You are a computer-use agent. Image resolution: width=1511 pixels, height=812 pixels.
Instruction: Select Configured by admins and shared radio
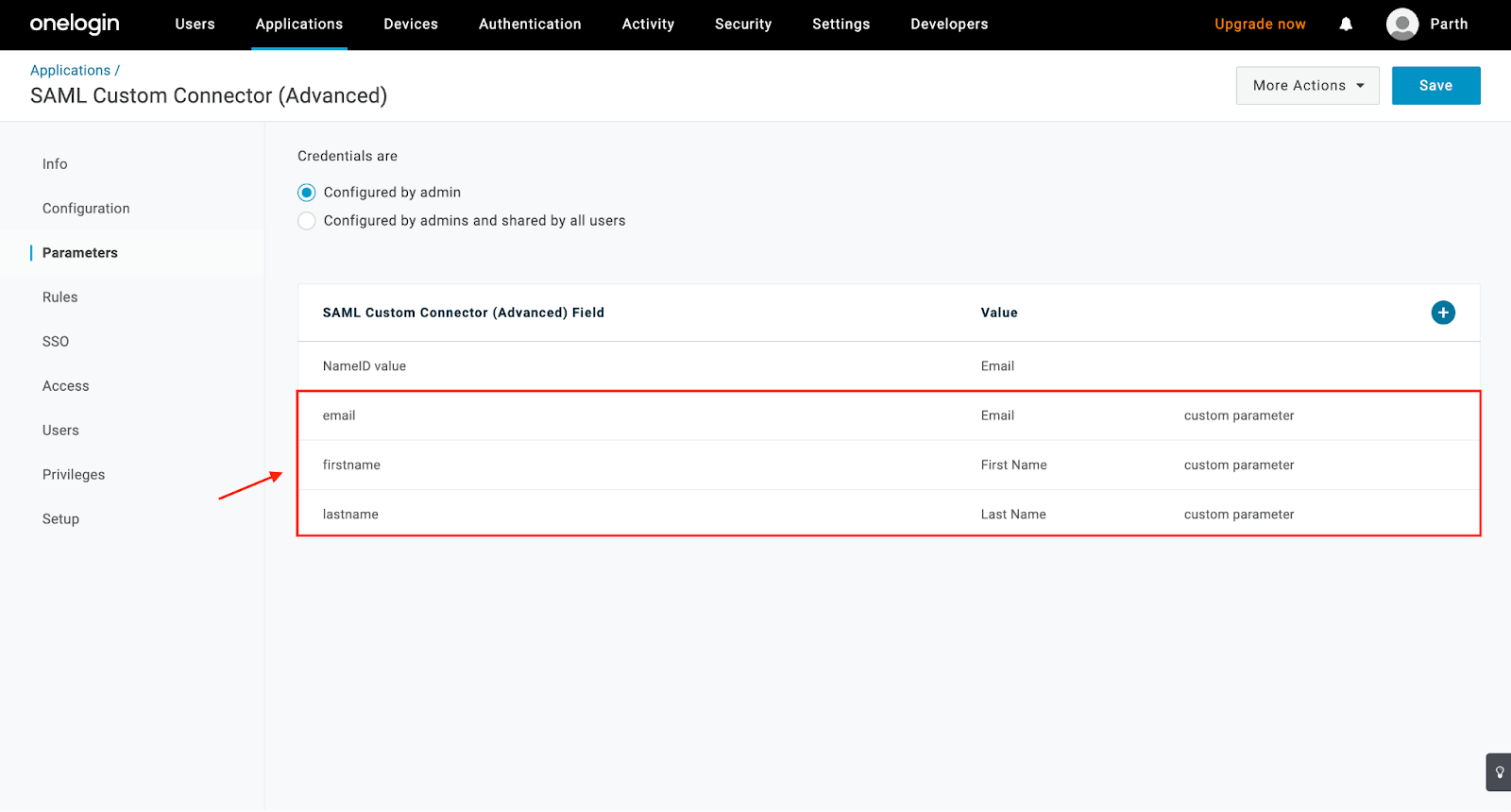coord(307,221)
